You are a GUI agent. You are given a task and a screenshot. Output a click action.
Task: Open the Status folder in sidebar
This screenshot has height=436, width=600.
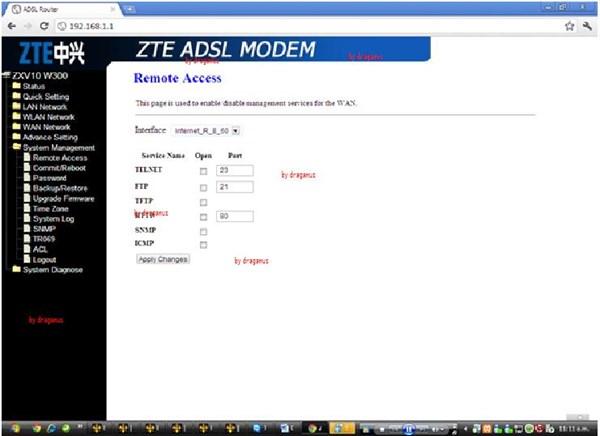[x=34, y=86]
